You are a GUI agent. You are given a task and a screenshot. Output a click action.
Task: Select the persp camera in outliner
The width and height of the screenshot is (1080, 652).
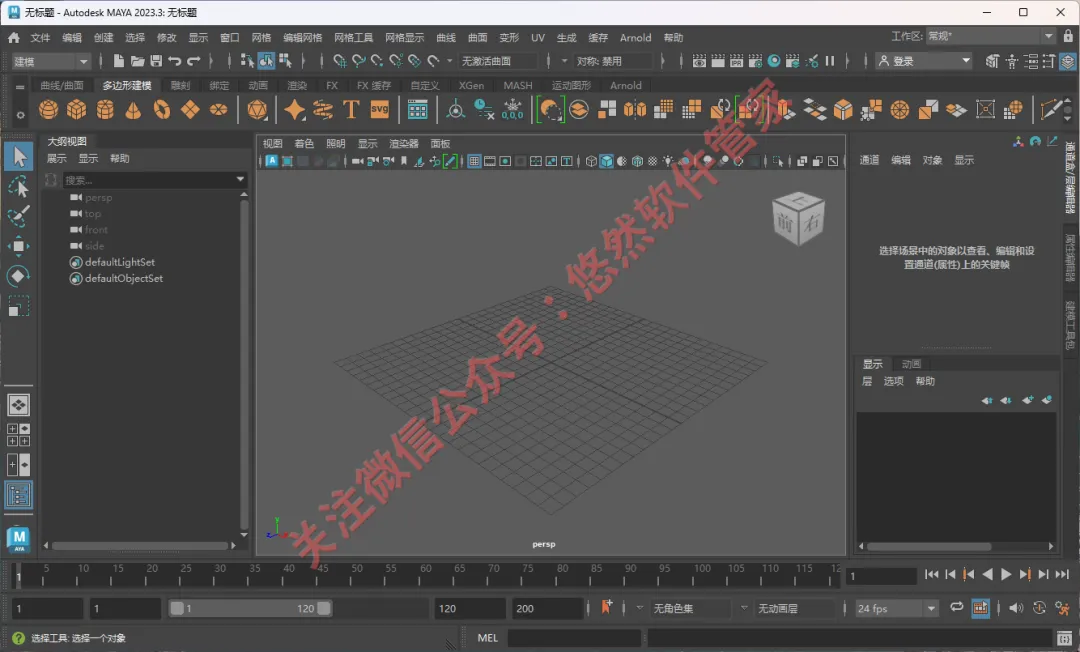[98, 198]
